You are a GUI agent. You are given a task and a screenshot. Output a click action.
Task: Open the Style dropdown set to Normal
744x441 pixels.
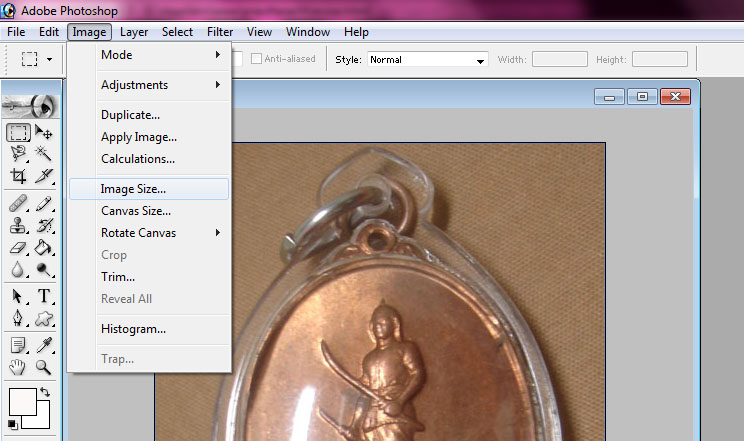coord(428,59)
